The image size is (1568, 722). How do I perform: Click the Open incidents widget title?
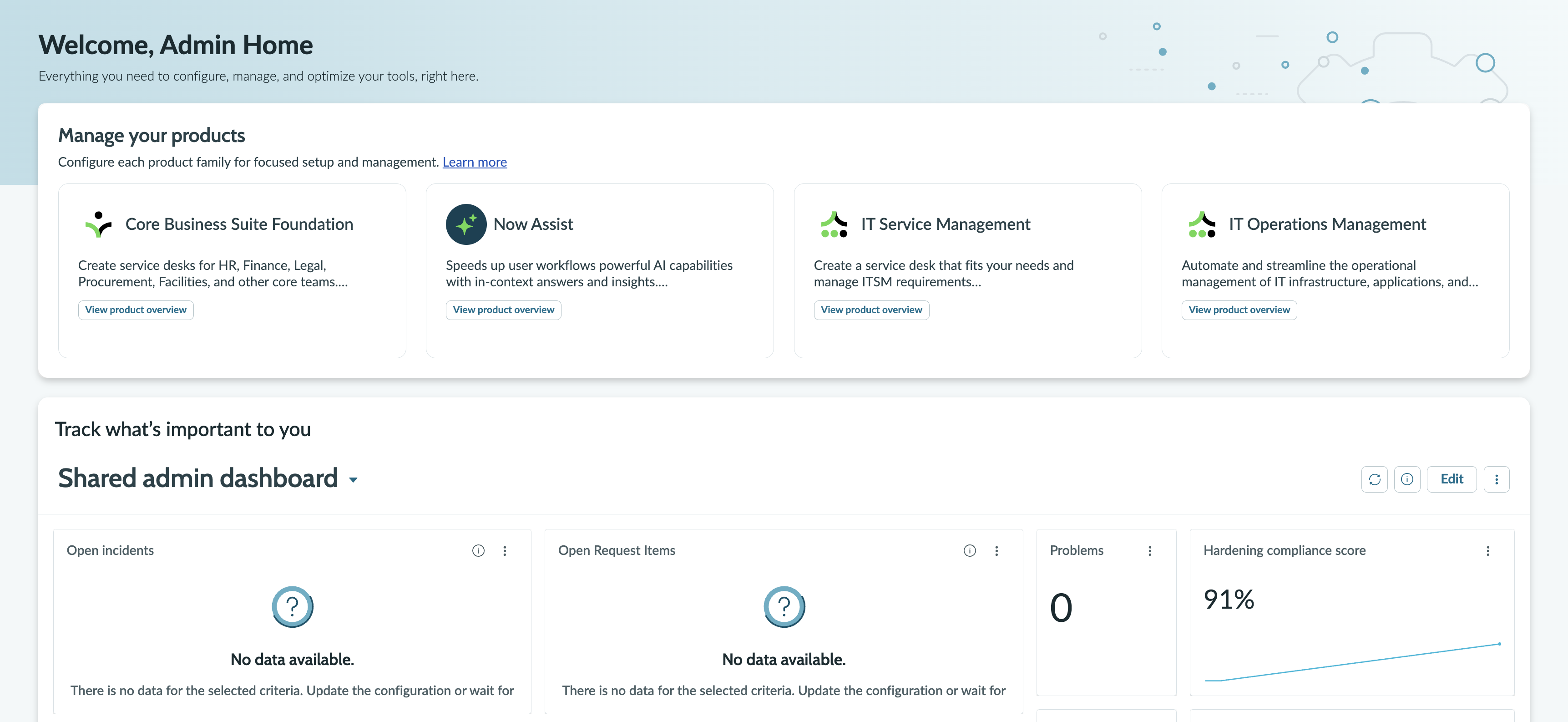(x=110, y=550)
